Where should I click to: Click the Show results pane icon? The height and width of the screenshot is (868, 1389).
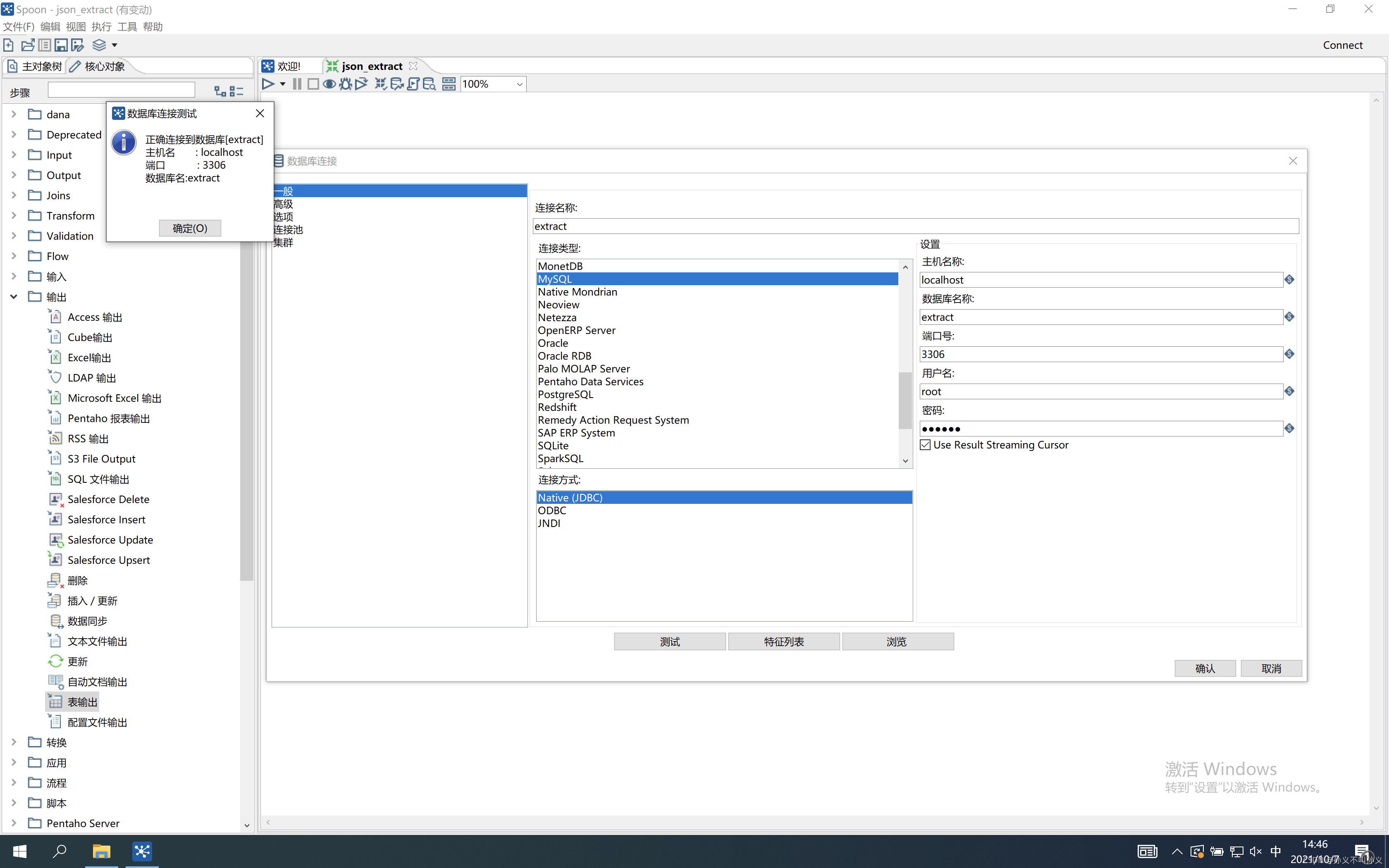tap(449, 84)
